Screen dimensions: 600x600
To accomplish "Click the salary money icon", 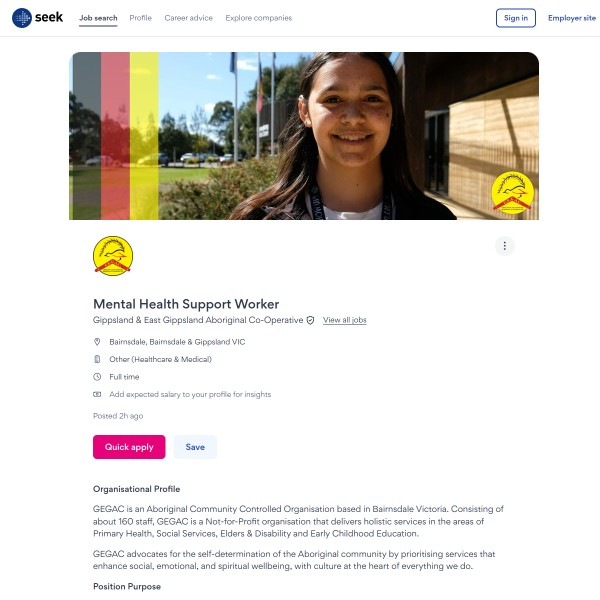I will coord(97,394).
